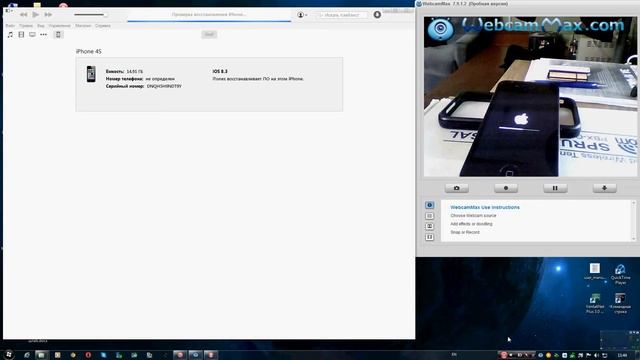640x360 pixels.
Task: Click the WebcamMax down-arrow button
Action: pos(604,188)
